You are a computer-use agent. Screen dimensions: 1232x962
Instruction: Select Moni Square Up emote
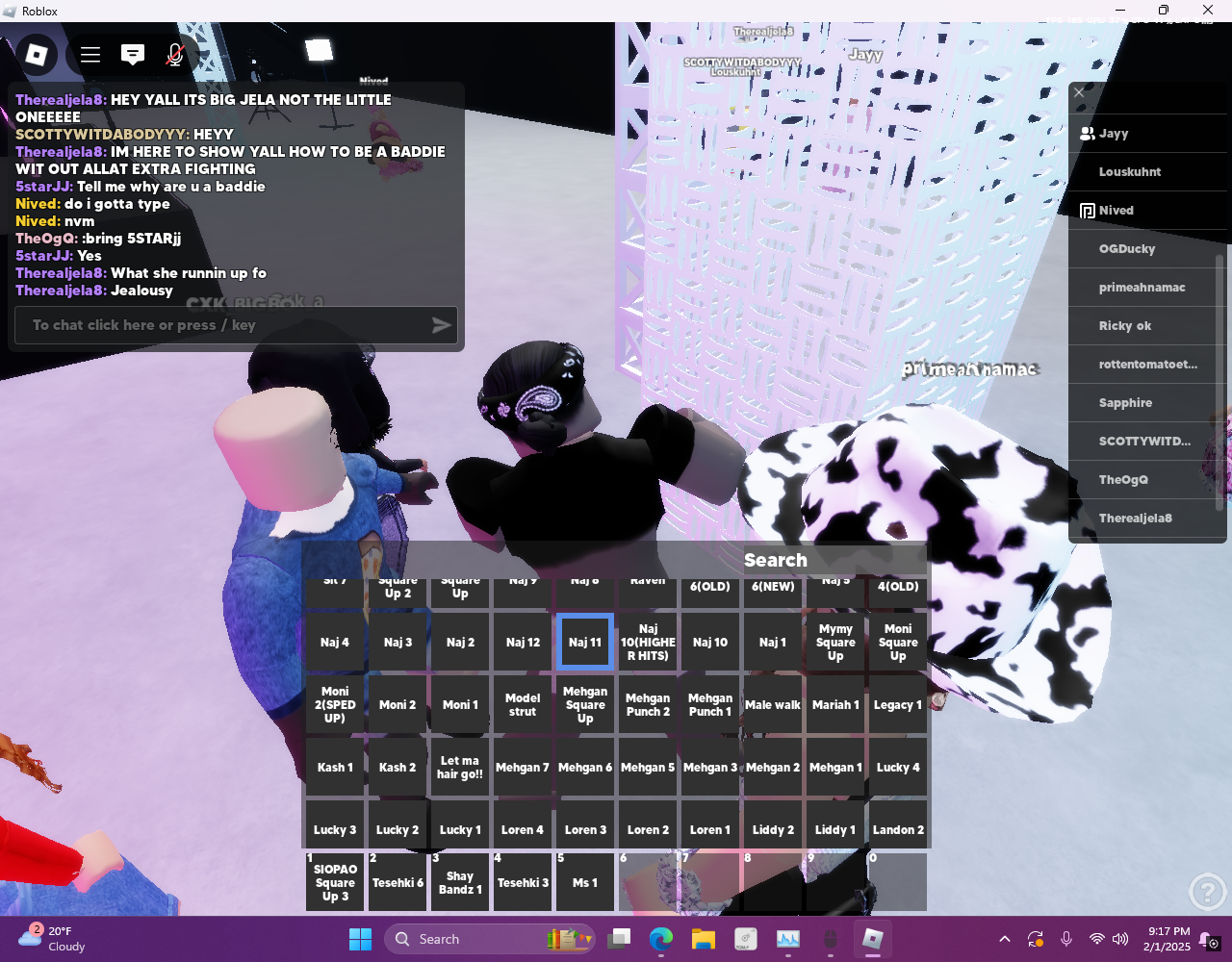[x=898, y=643]
